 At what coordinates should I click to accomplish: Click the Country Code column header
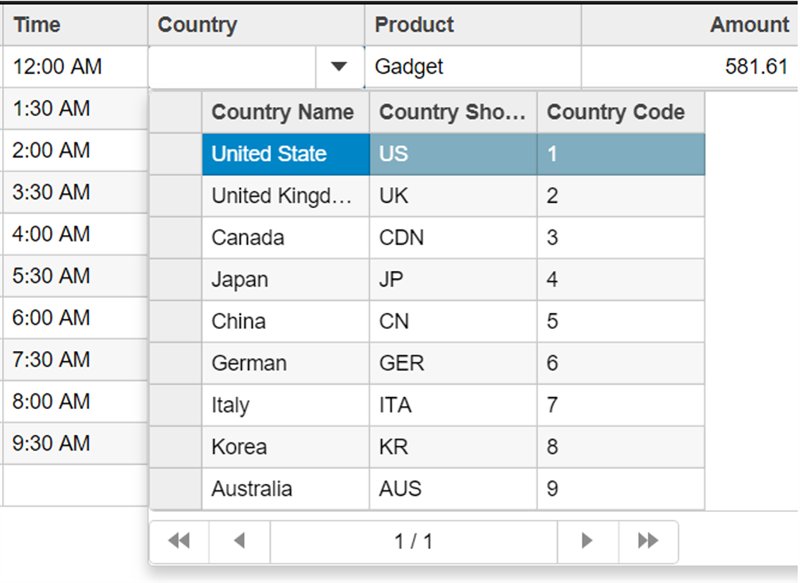tap(618, 112)
